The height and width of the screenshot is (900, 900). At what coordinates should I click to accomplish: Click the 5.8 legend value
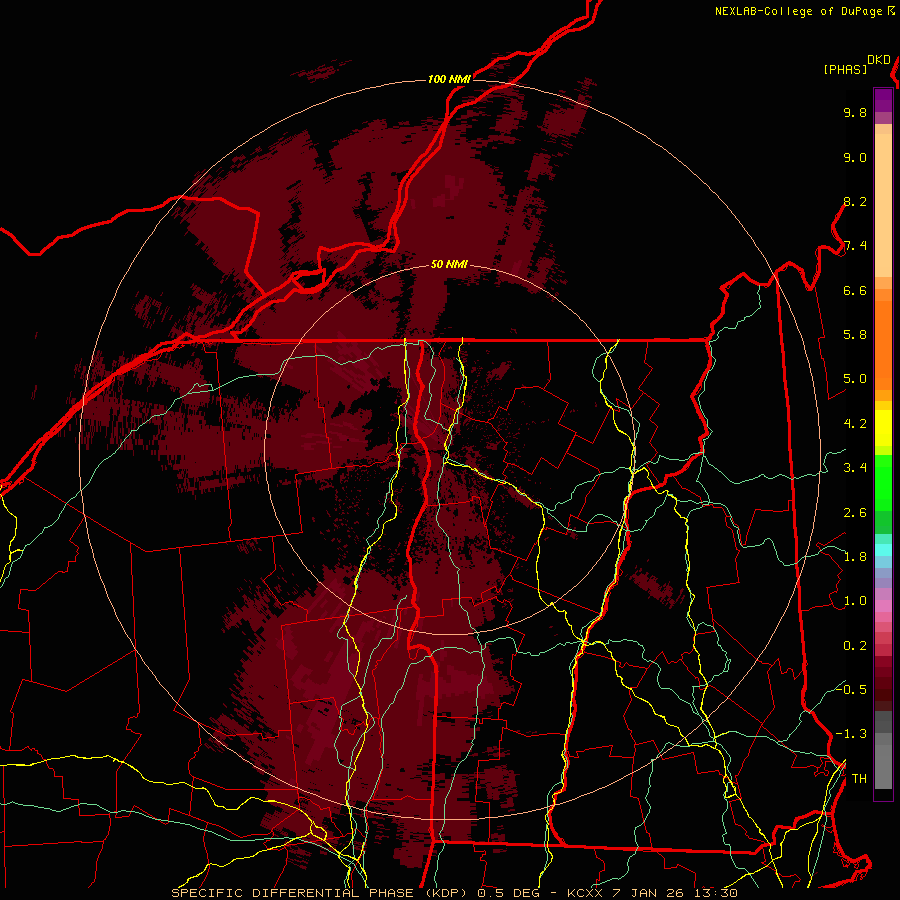855,335
